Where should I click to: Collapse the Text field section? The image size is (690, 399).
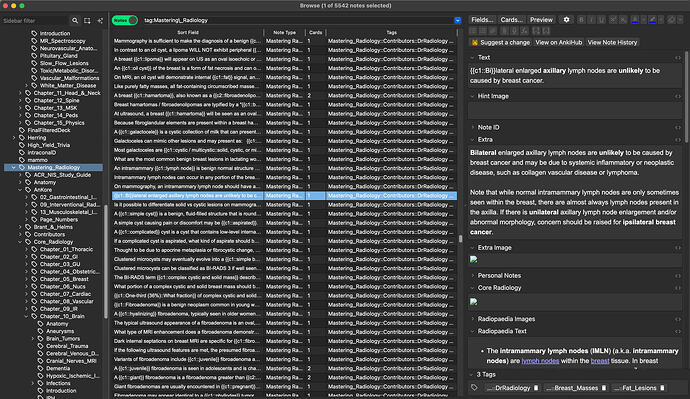[473, 58]
